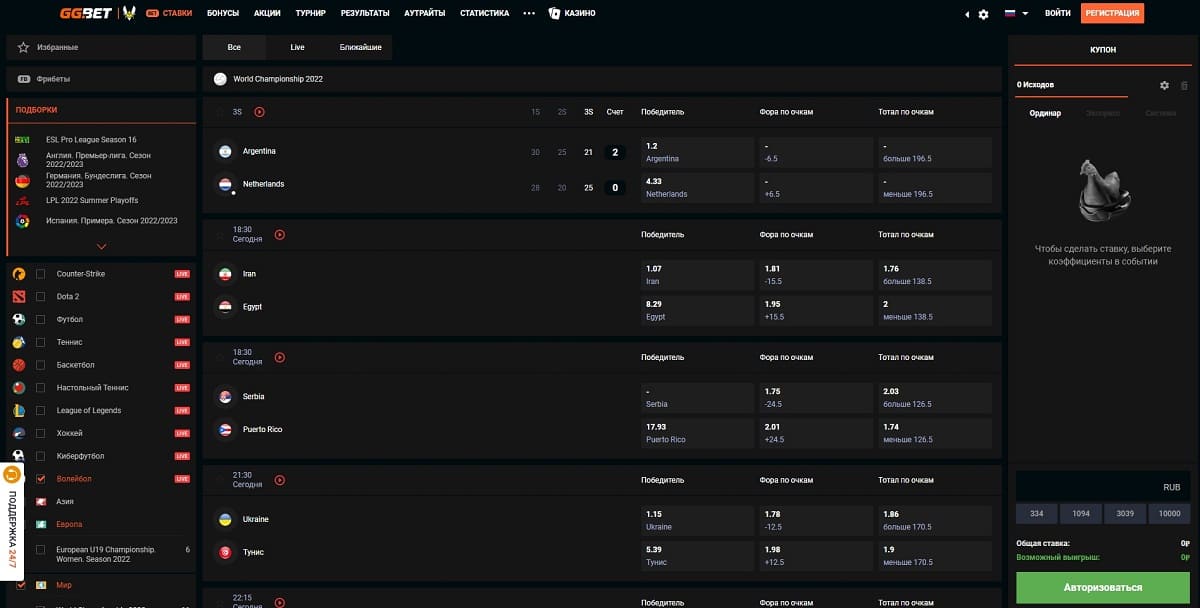Image resolution: width=1200 pixels, height=608 pixels.
Task: Click the Казино cards icon
Action: point(554,13)
